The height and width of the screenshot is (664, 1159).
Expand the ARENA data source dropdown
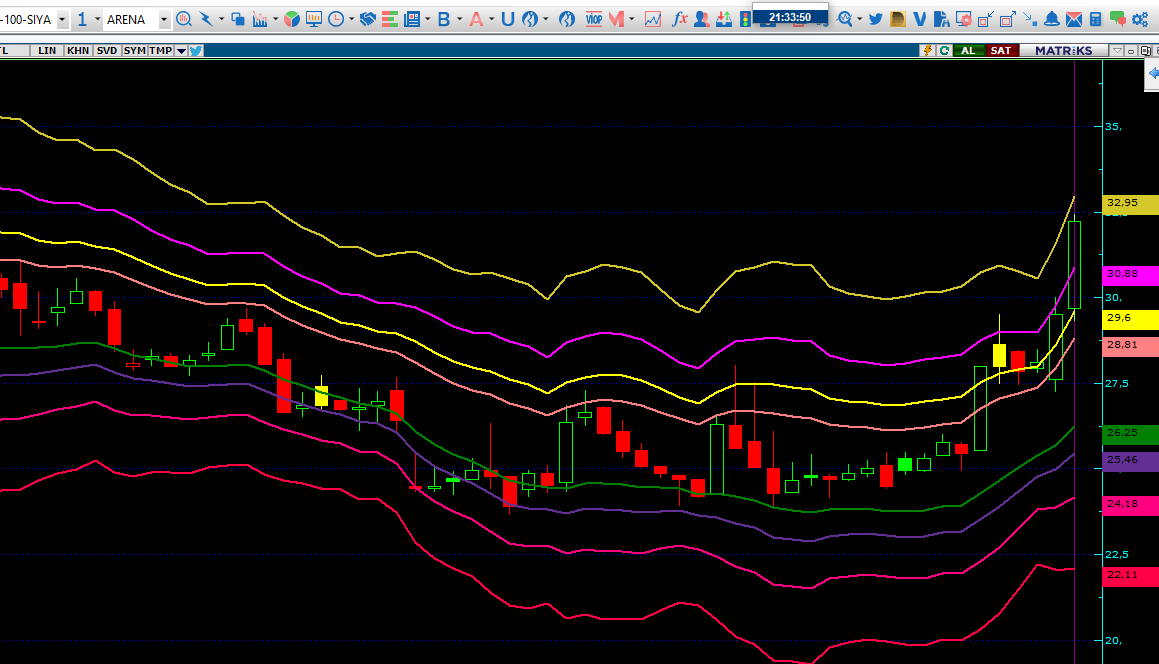coord(163,18)
